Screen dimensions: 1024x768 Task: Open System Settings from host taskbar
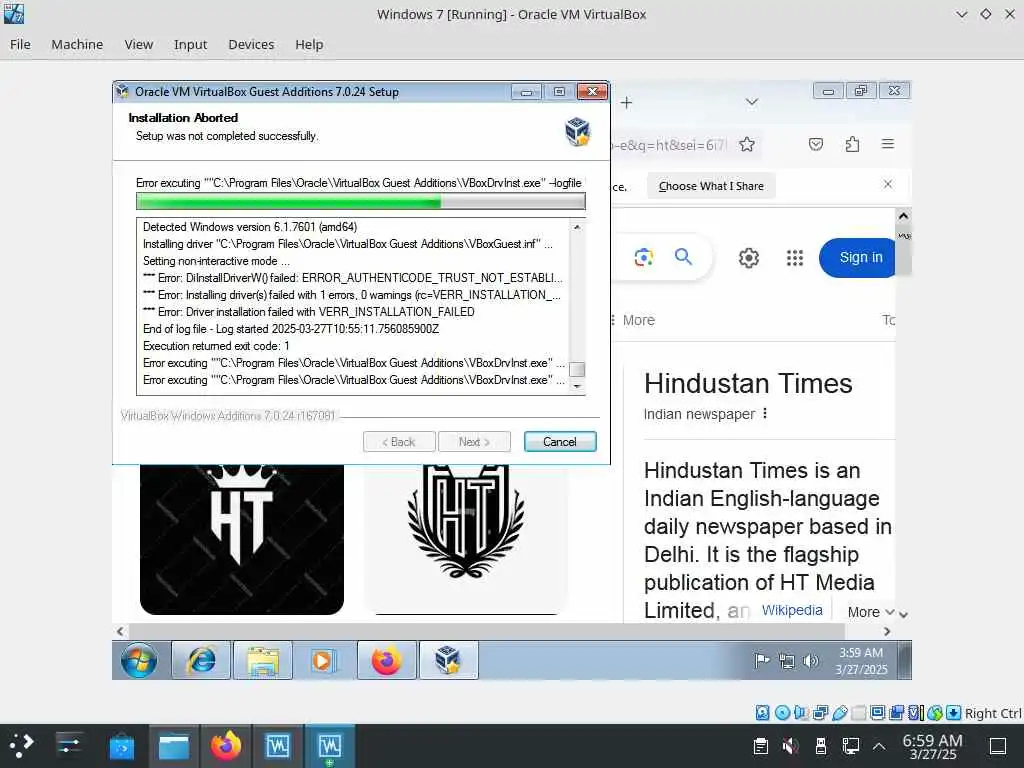pos(69,745)
